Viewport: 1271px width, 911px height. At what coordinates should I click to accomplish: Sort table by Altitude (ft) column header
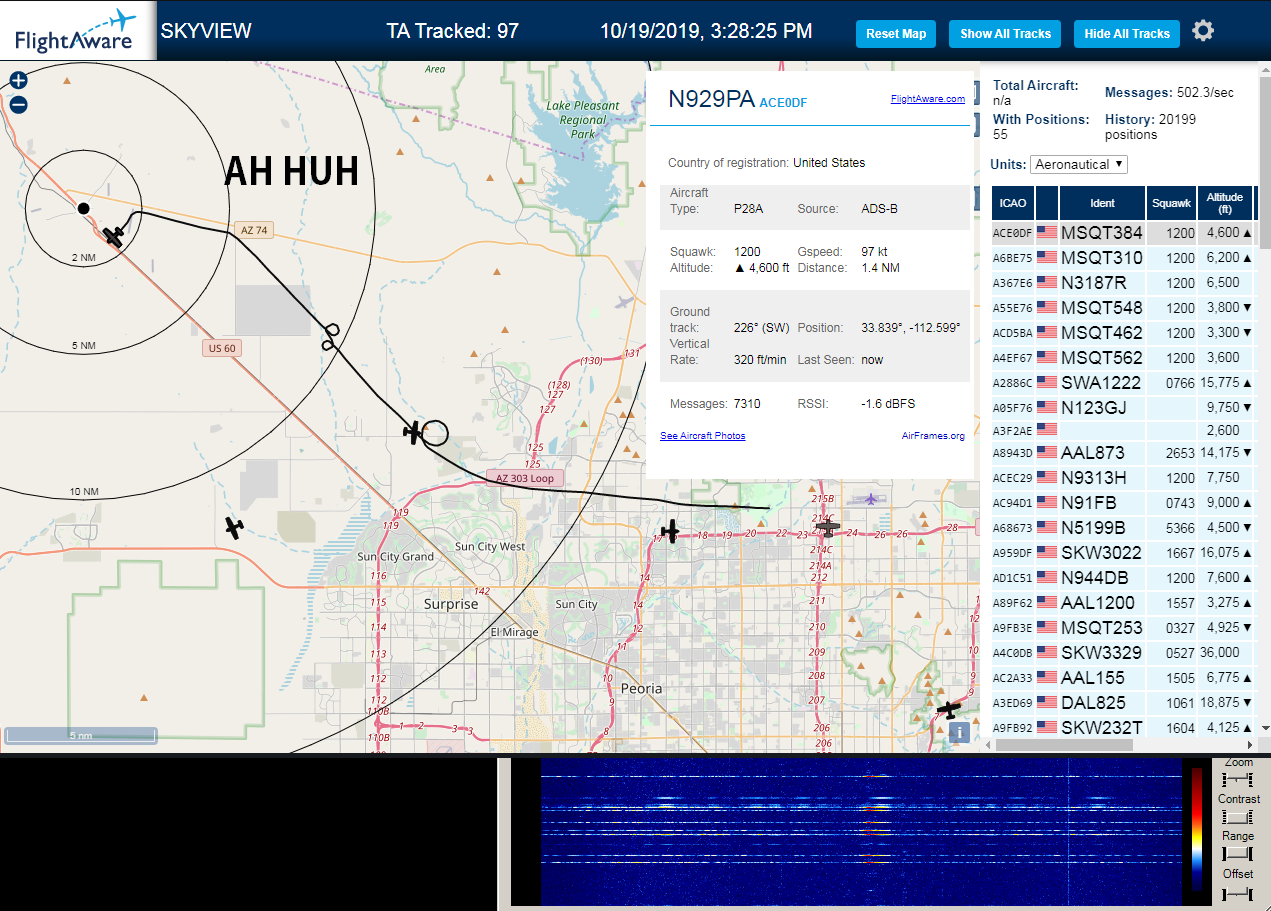1223,203
